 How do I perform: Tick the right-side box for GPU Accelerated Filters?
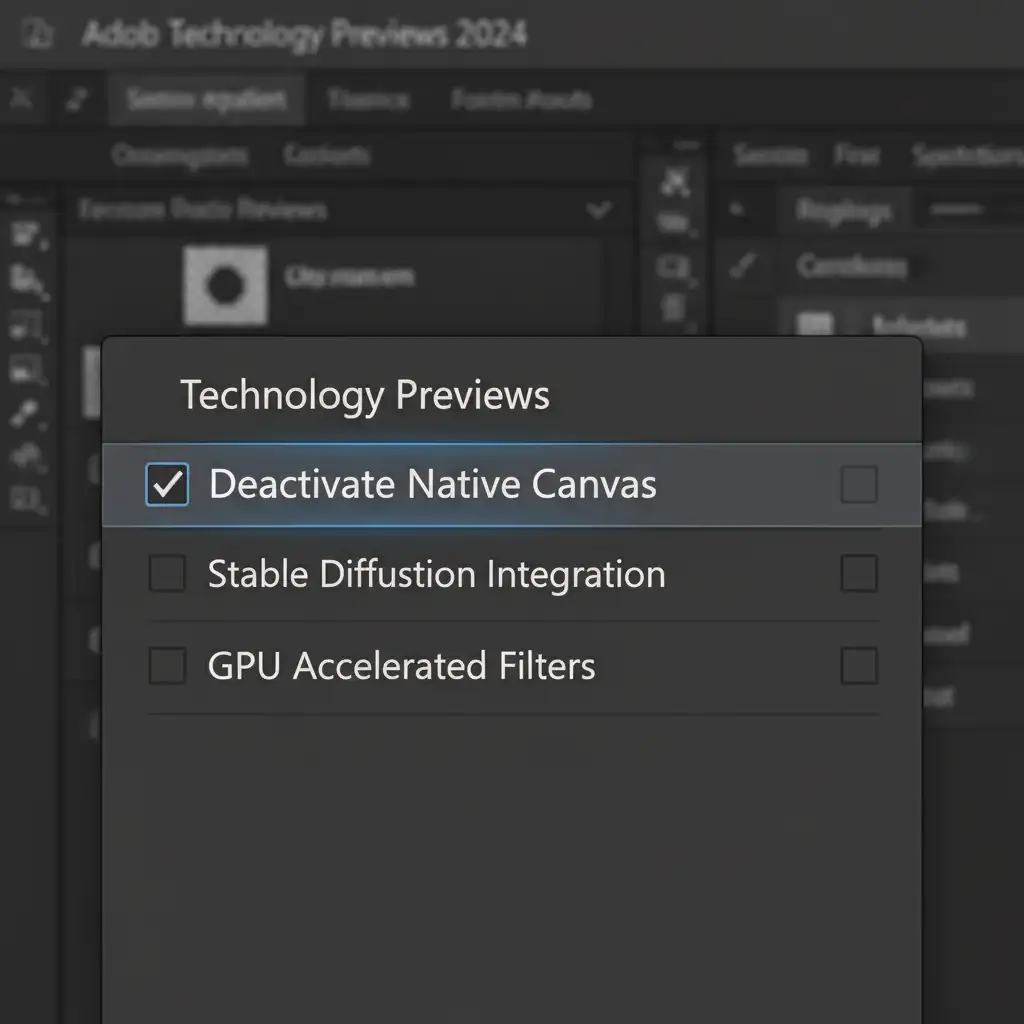pos(859,666)
